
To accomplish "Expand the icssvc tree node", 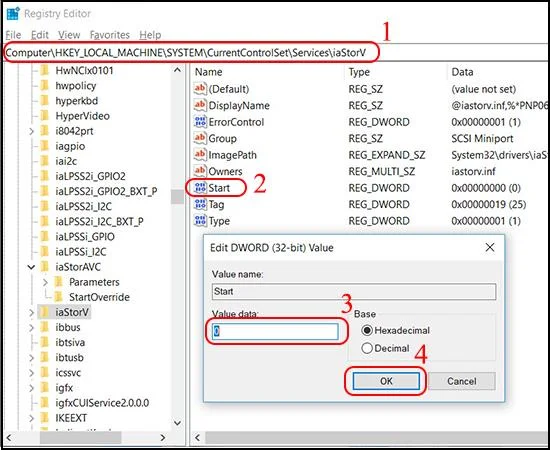I will (x=32, y=373).
